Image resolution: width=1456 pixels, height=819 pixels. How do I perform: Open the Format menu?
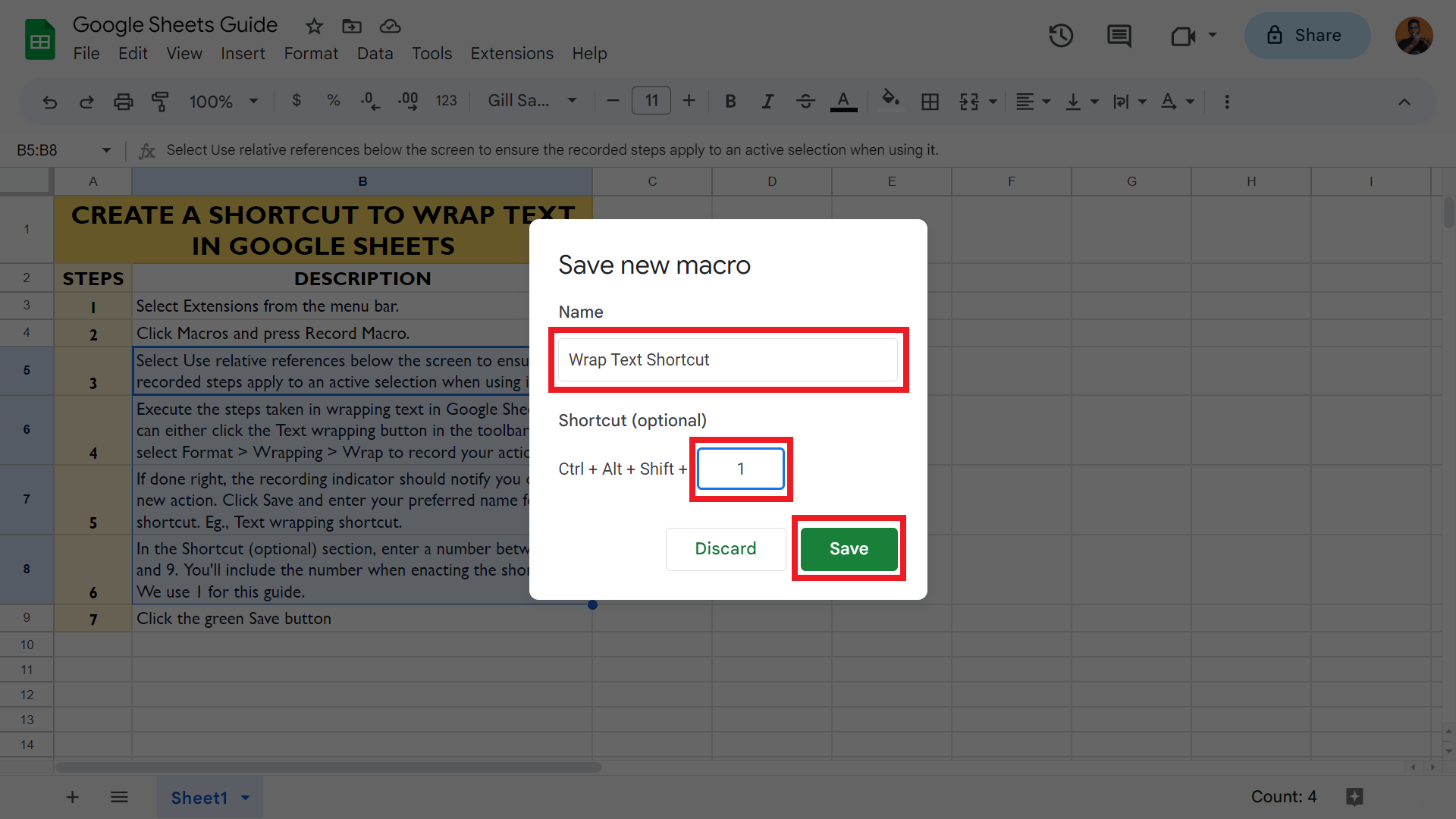[311, 53]
